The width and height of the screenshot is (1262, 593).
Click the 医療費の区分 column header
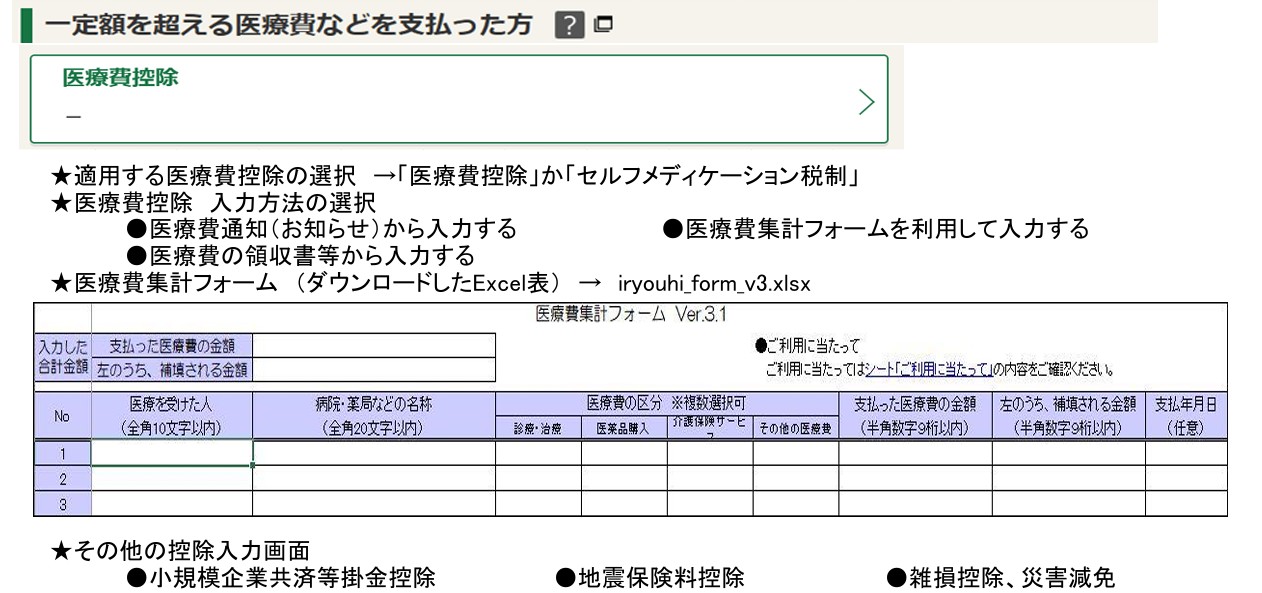[666, 404]
